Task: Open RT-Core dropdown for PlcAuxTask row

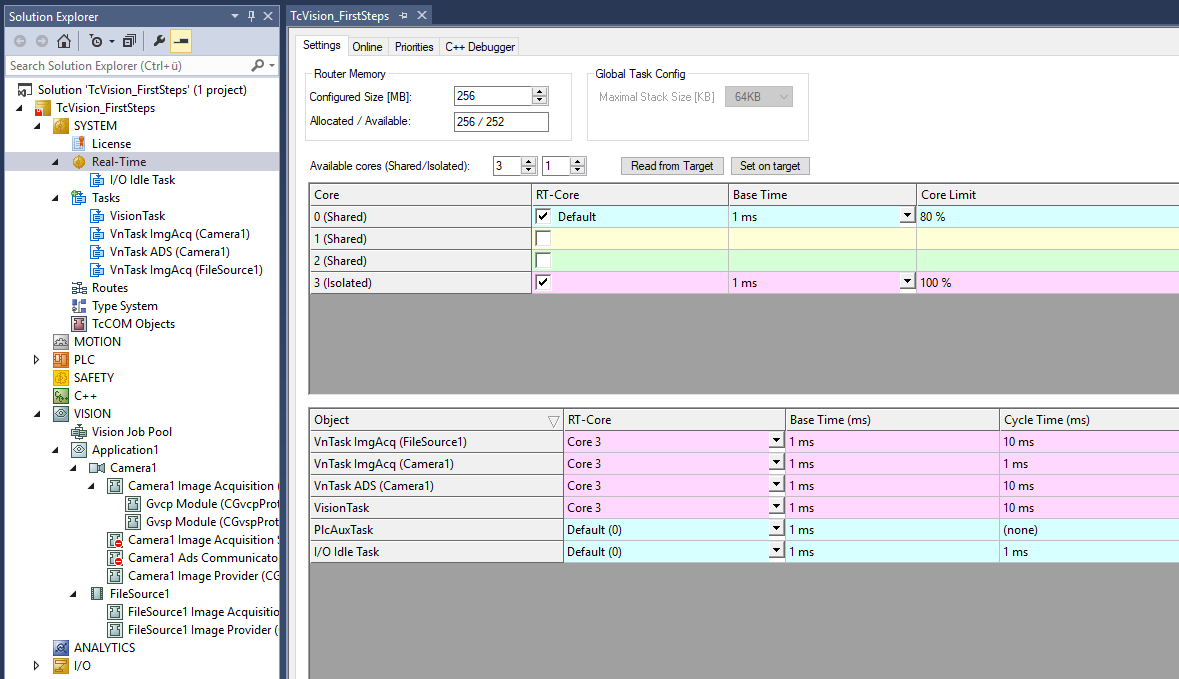Action: click(777, 529)
